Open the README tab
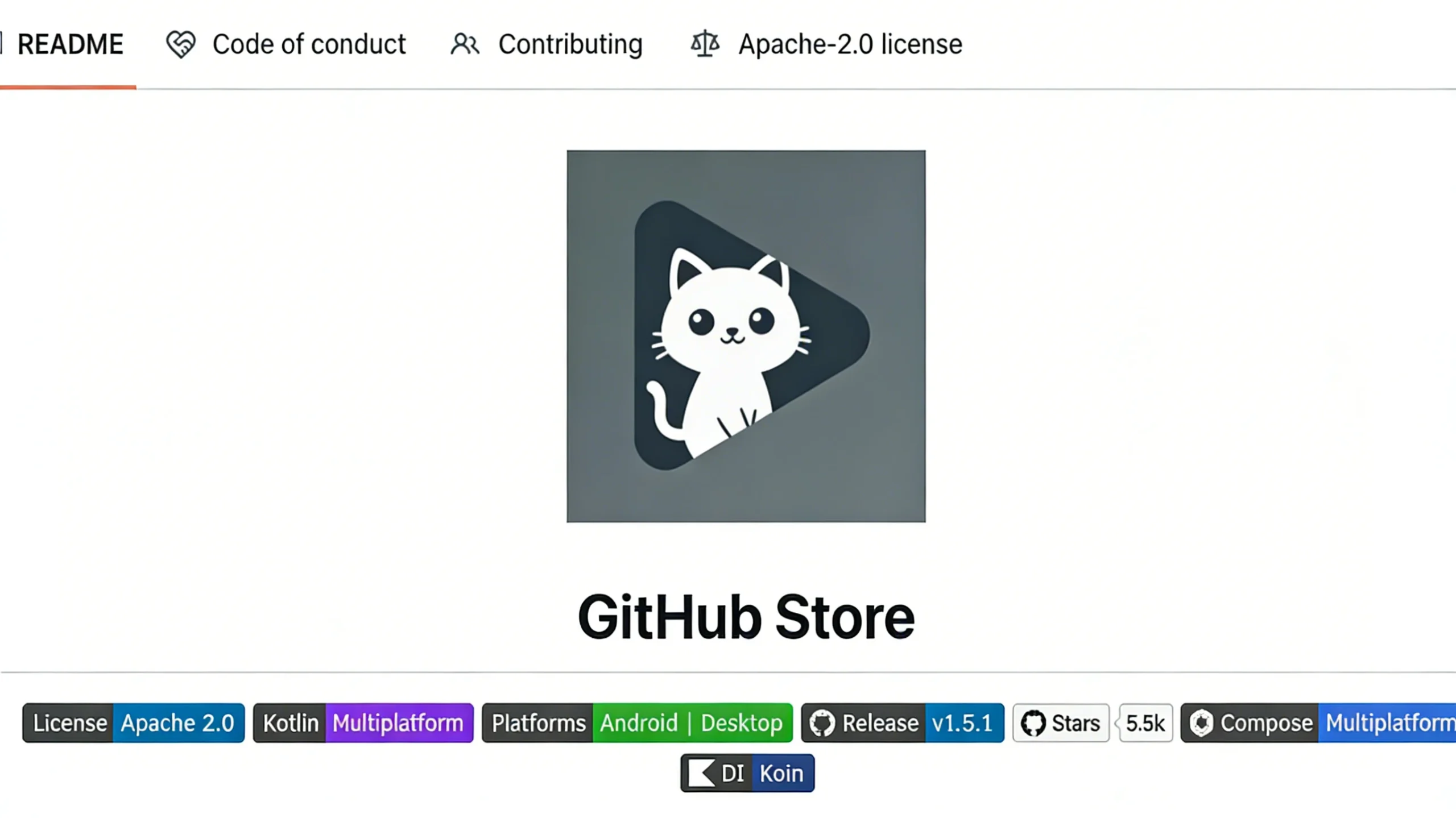The height and width of the screenshot is (818, 1456). [69, 44]
